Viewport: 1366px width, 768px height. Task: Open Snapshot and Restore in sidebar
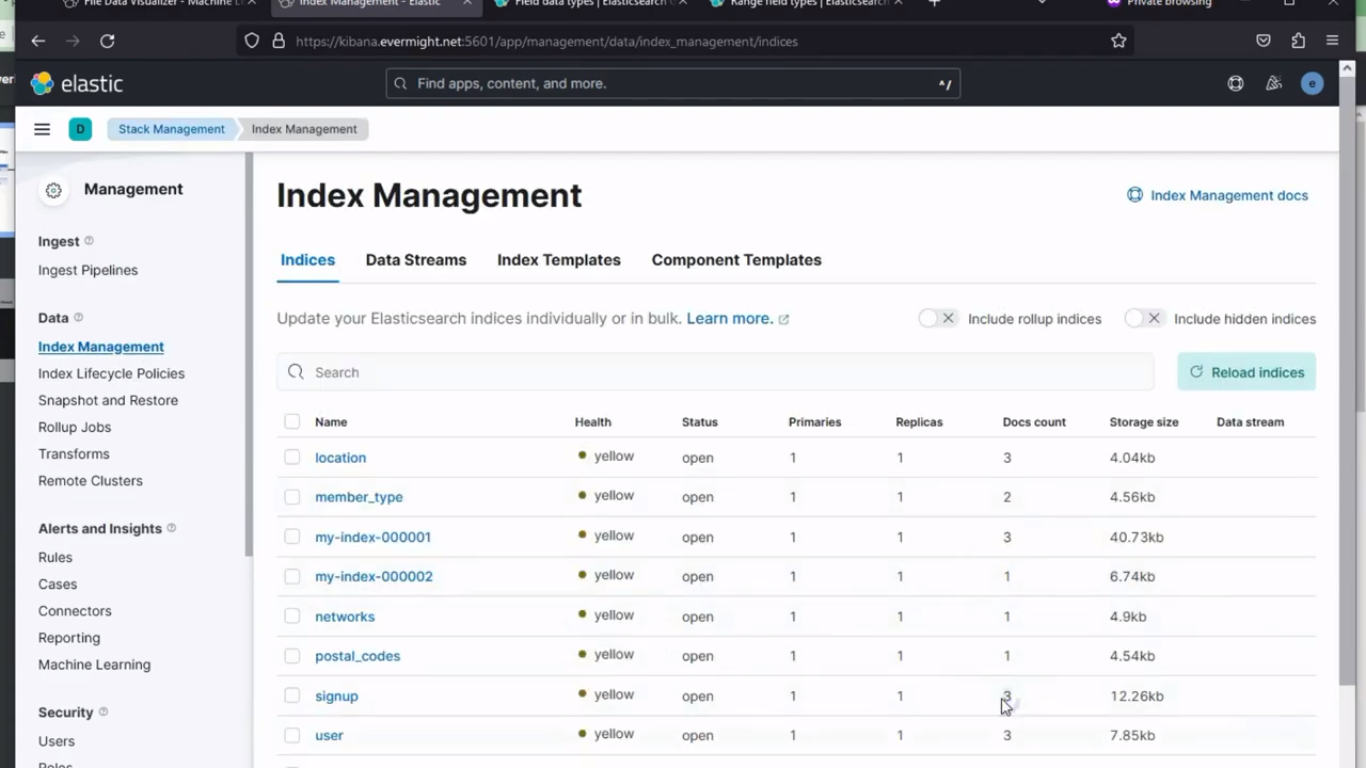(x=108, y=400)
